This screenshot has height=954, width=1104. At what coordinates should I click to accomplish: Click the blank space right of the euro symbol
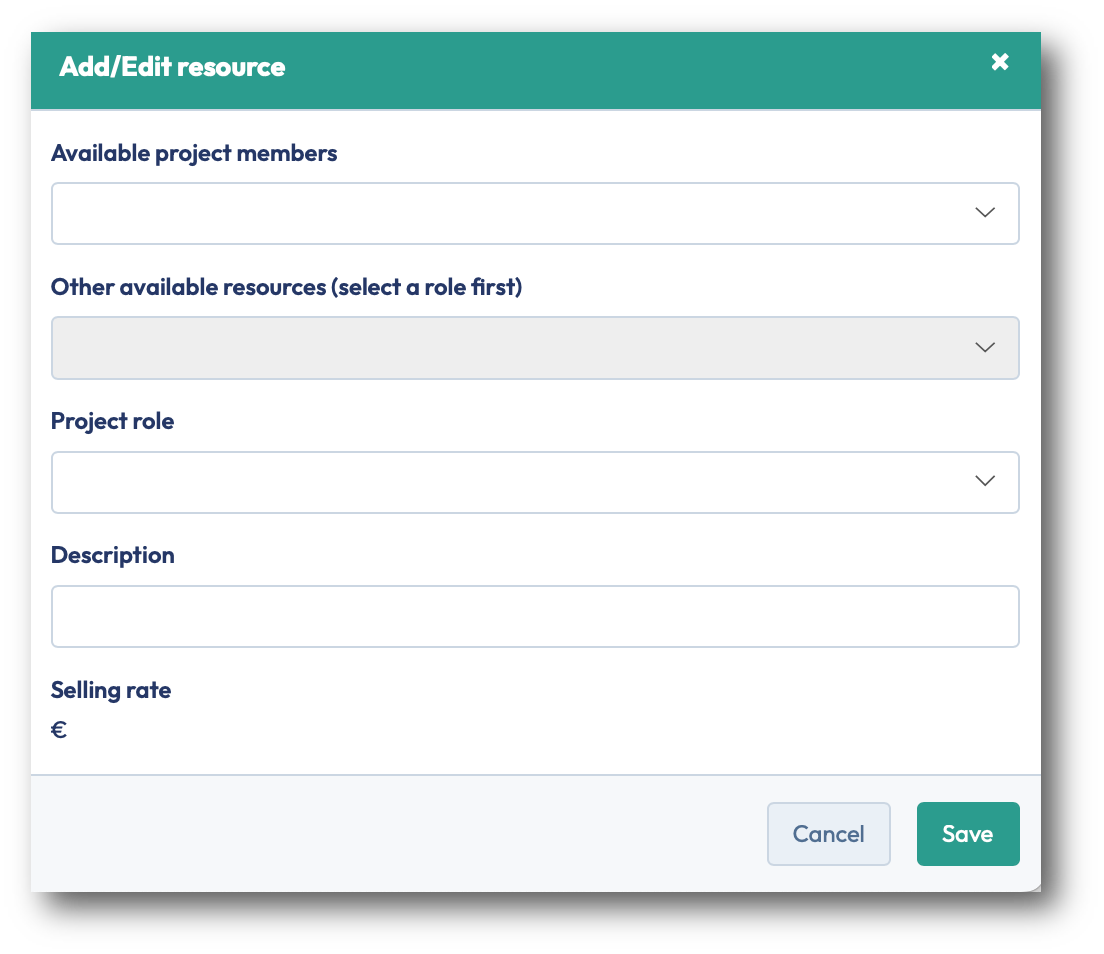coord(500,730)
